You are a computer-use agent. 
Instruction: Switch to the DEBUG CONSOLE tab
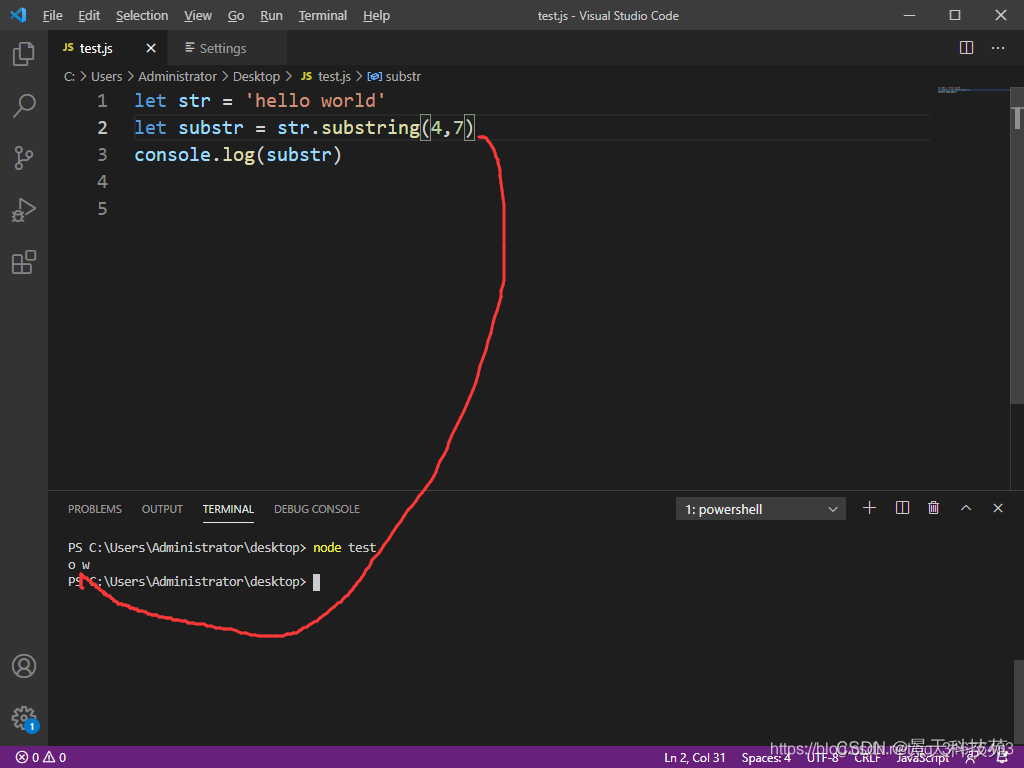[317, 509]
